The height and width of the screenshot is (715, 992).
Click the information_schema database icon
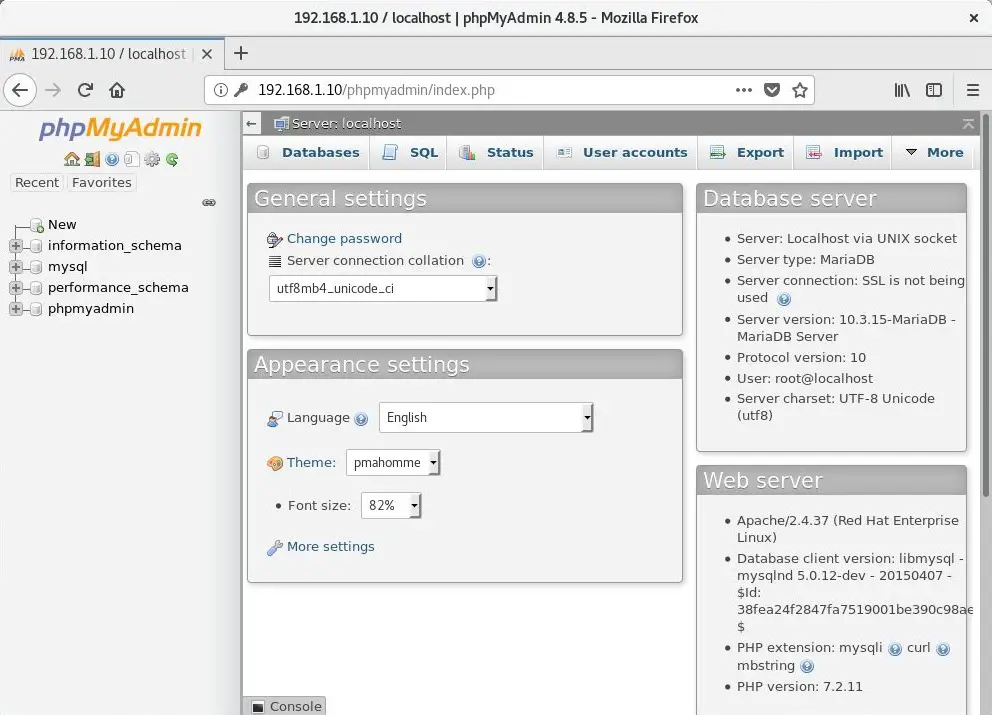click(36, 246)
